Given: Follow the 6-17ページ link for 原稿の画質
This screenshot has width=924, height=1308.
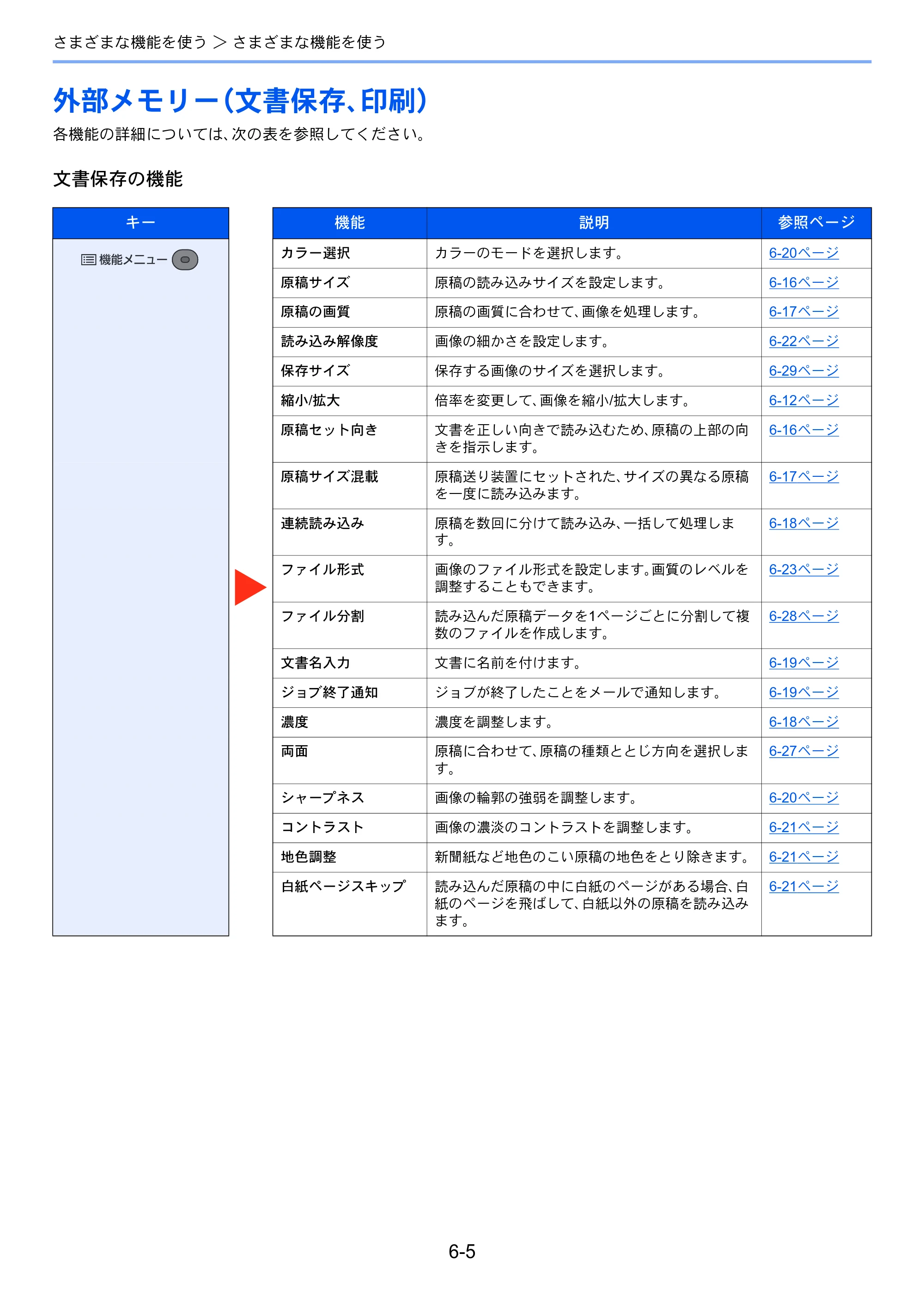Looking at the screenshot, I should (x=803, y=311).
